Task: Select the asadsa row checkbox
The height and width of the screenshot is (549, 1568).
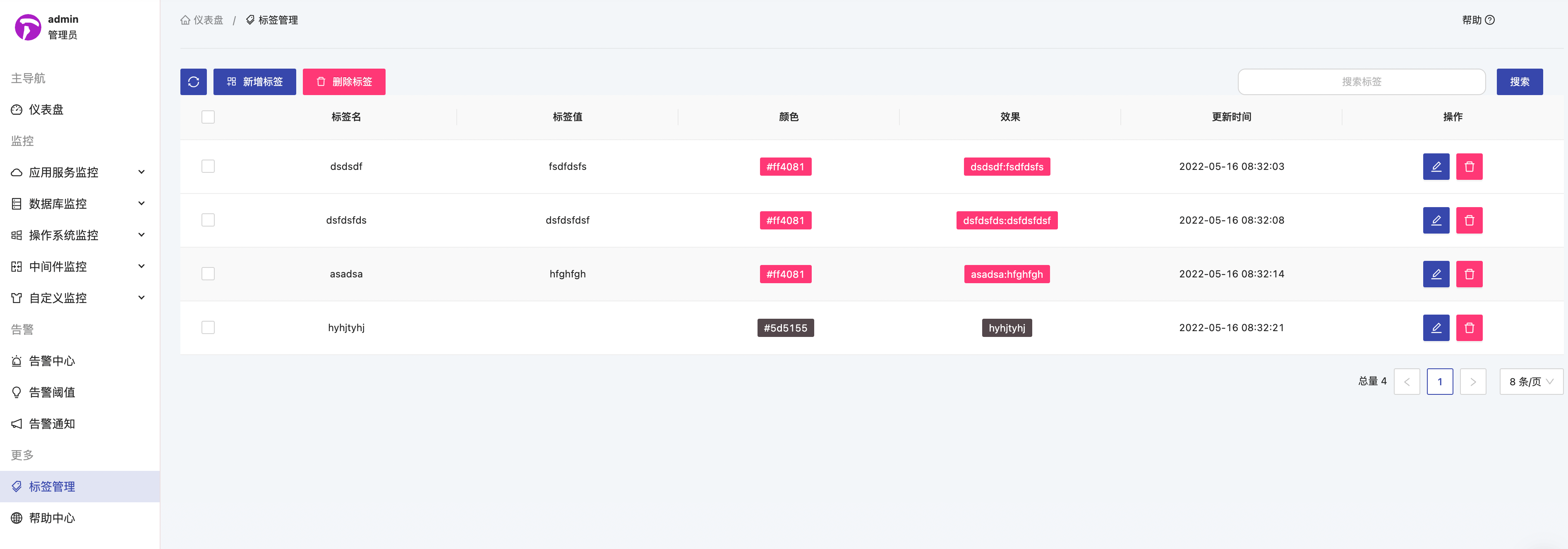Action: [208, 274]
